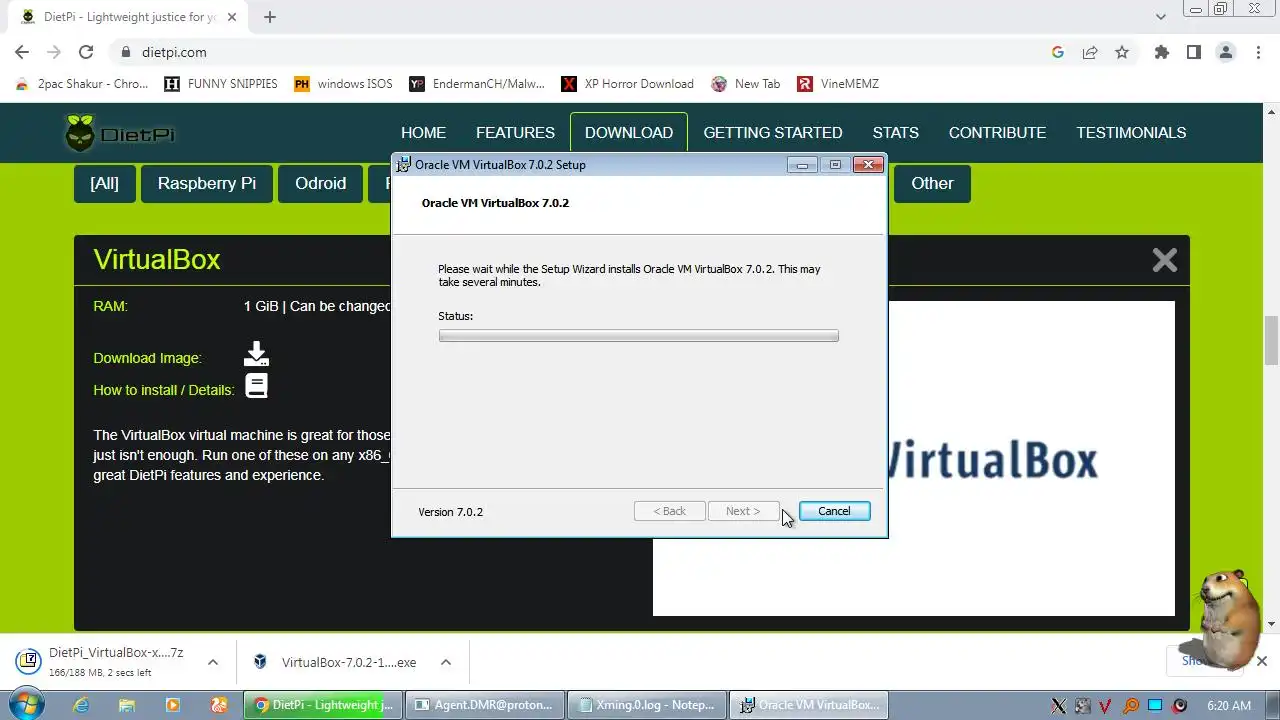Open the 'FUNNY SNIPPIES' bookmark
The height and width of the screenshot is (720, 1280).
pos(221,84)
